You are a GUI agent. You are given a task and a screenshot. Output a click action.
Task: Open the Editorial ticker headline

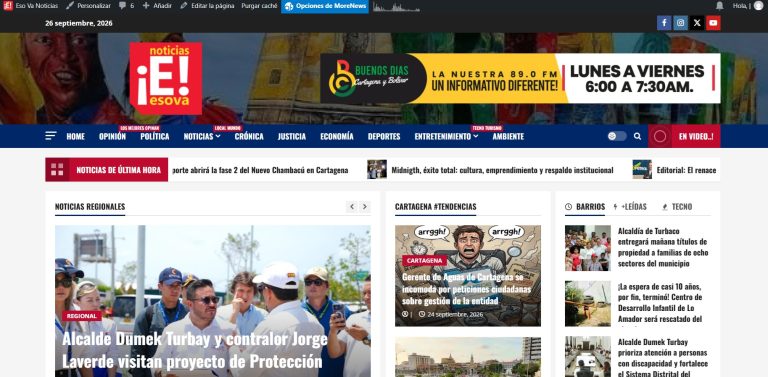(686, 170)
